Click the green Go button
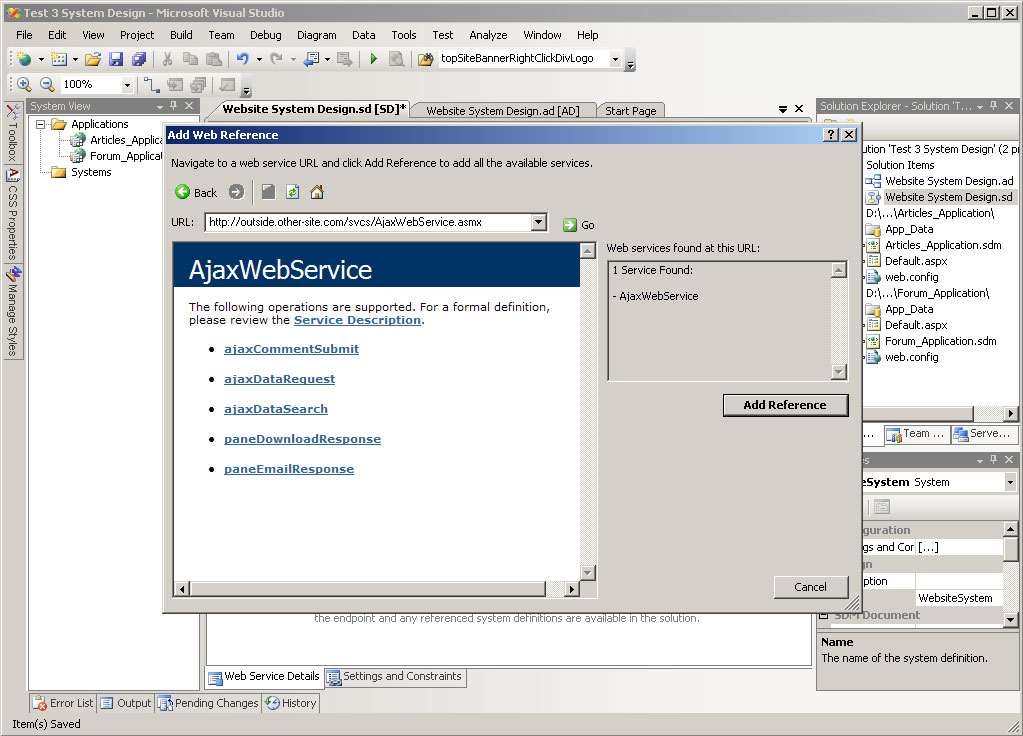The width and height of the screenshot is (1023, 736). click(579, 225)
